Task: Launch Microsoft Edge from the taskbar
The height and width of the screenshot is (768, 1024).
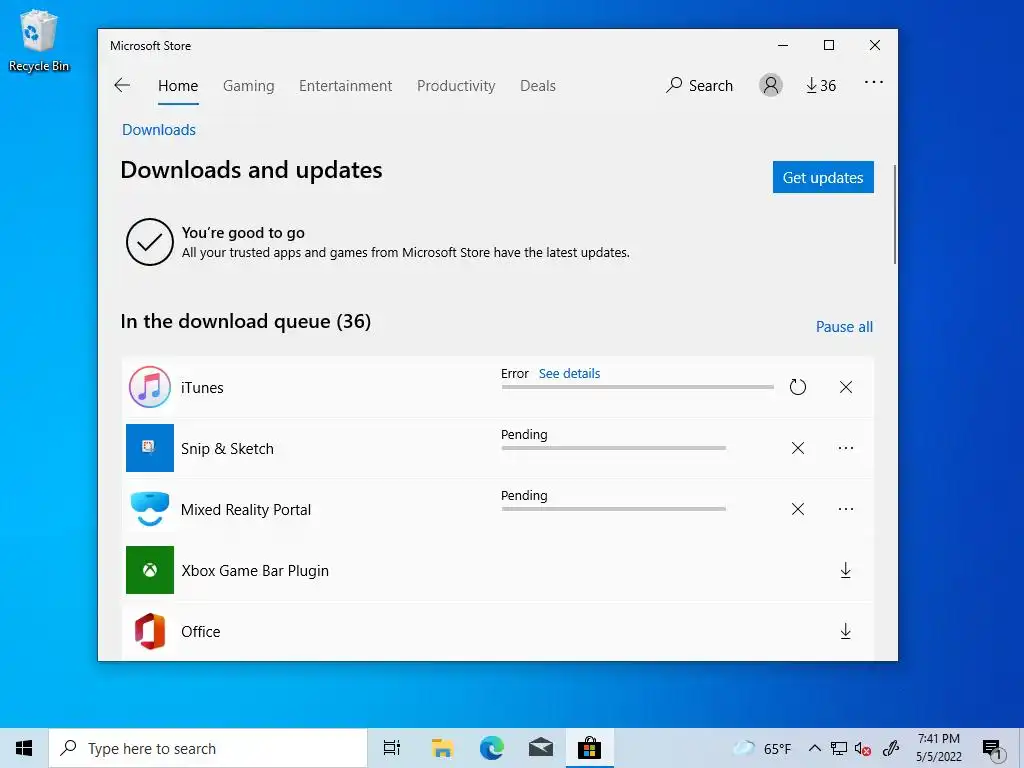Action: [x=491, y=748]
